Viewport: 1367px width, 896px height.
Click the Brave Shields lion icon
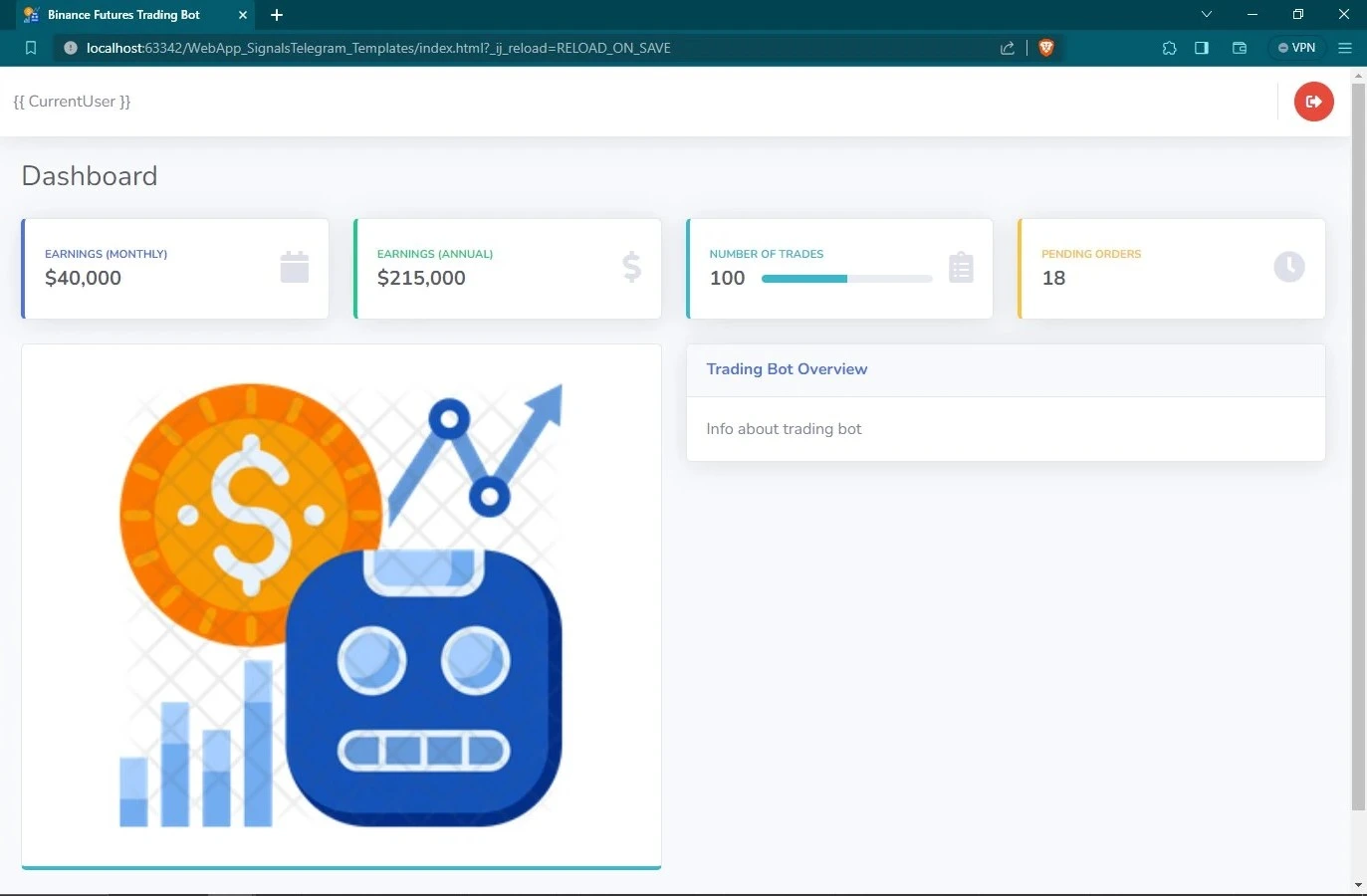1046,47
